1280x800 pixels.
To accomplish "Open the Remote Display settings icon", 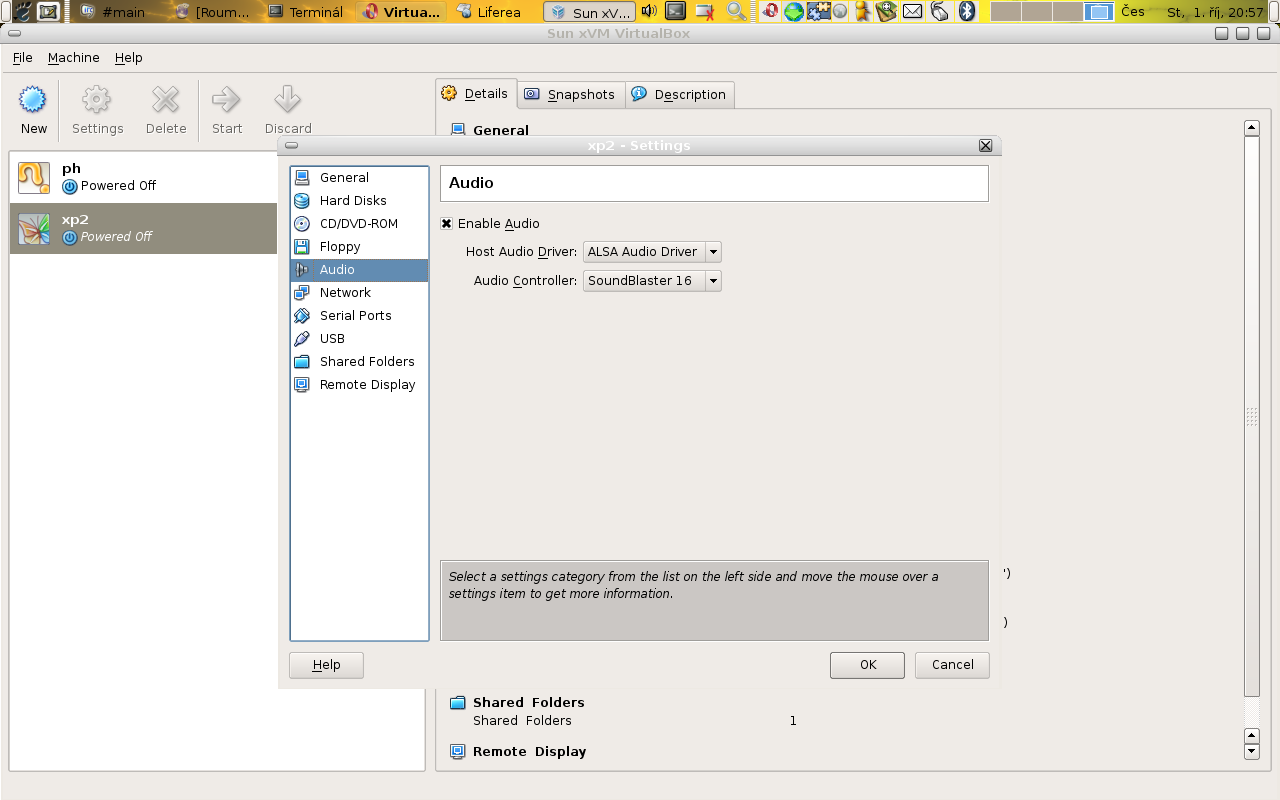I will (x=302, y=385).
